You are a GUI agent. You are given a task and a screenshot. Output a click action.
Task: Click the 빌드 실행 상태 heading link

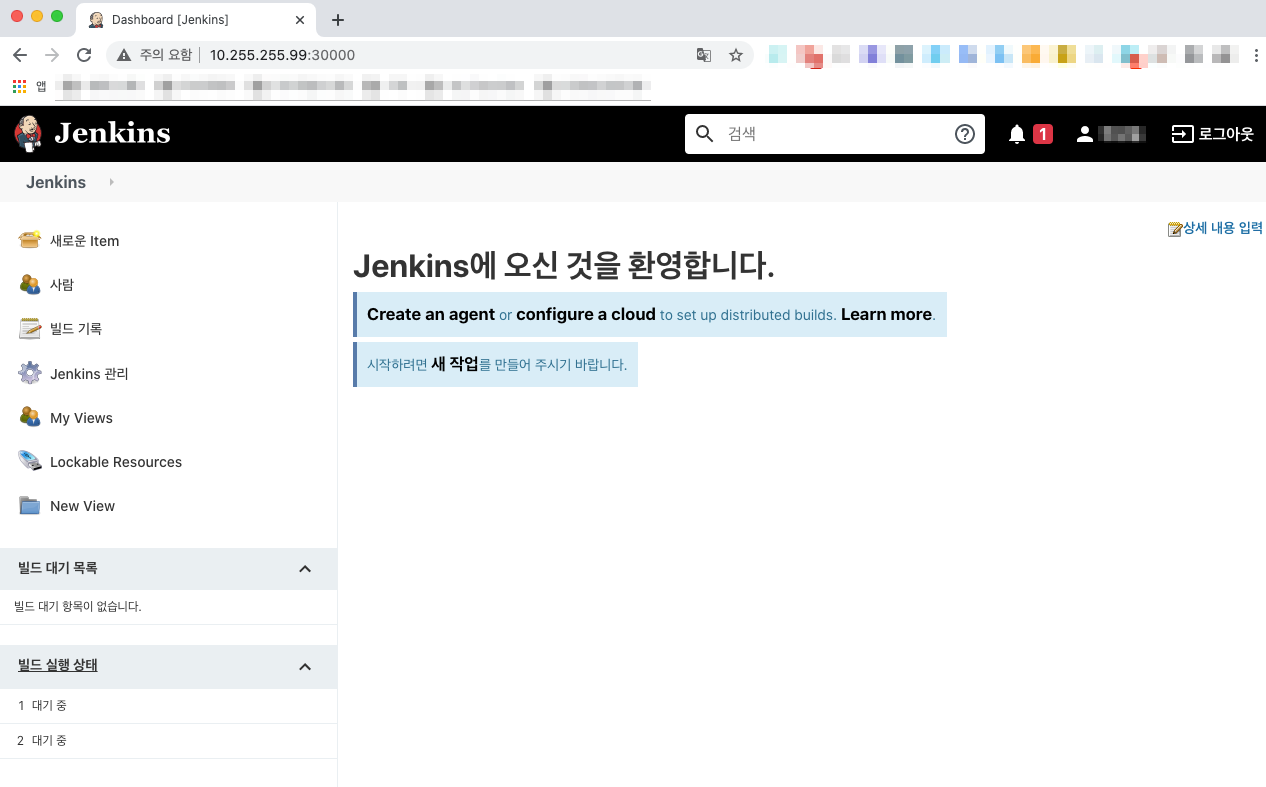pos(58,665)
